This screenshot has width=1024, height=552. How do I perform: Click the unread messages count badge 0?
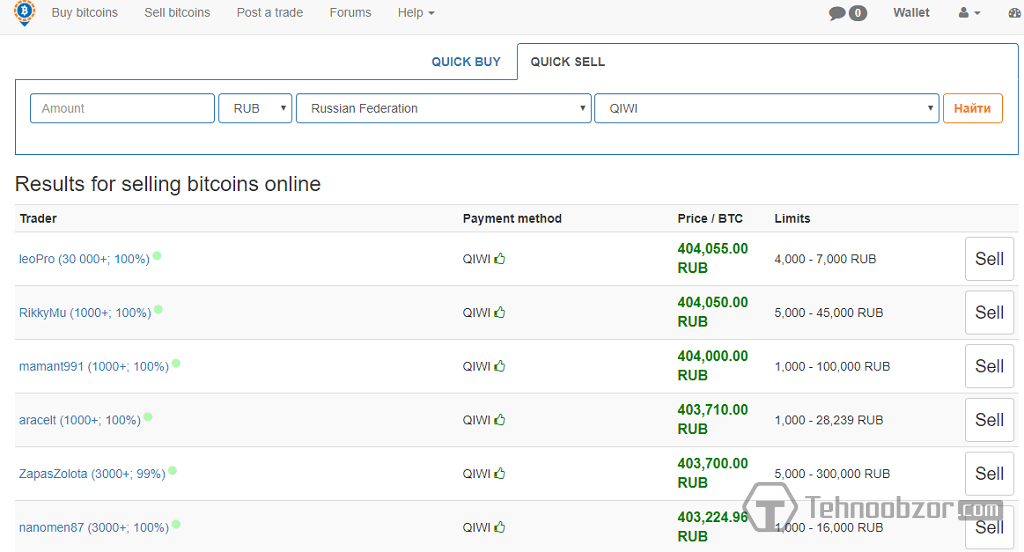pos(857,13)
